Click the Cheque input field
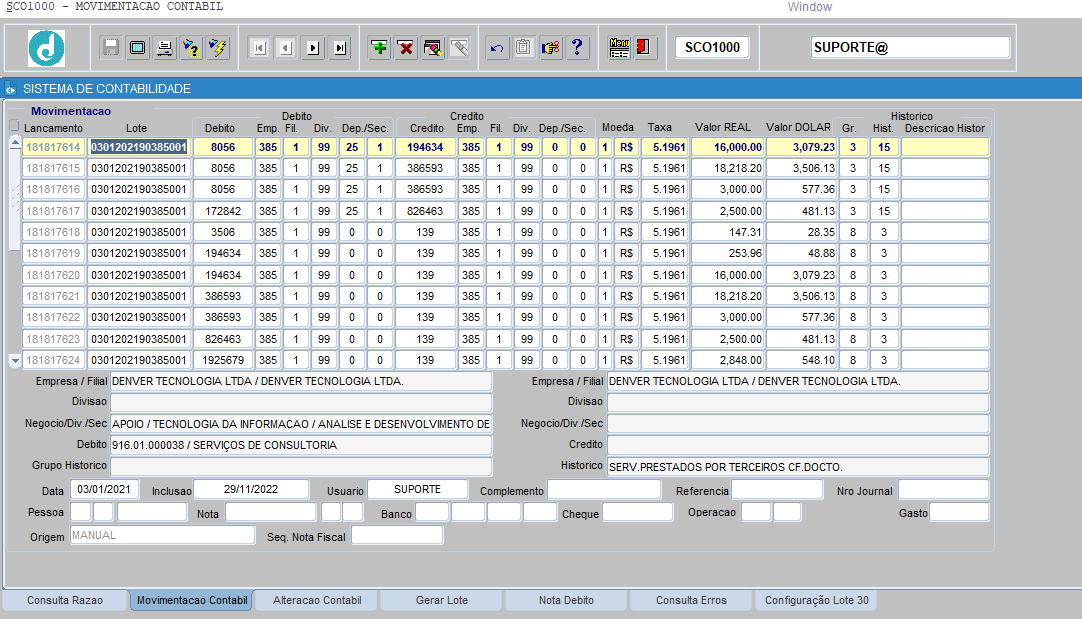 tap(638, 512)
